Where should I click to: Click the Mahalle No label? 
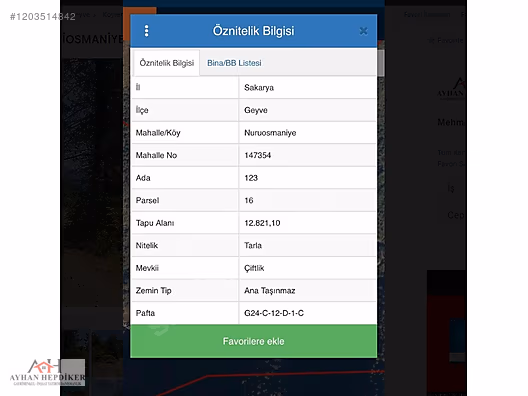click(156, 155)
